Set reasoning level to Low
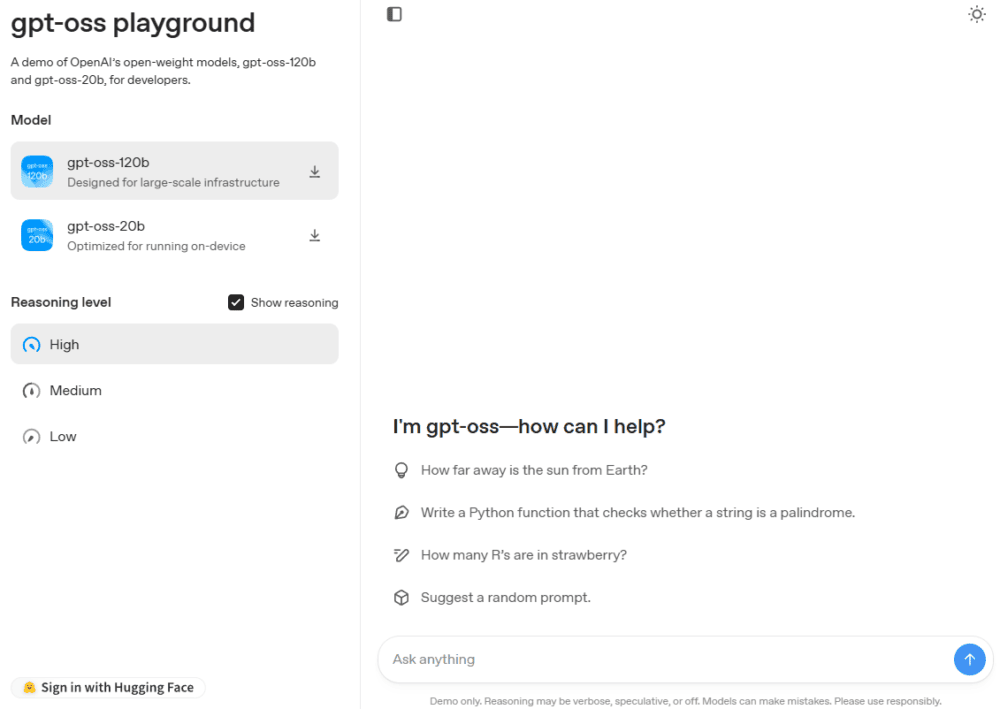 174,436
